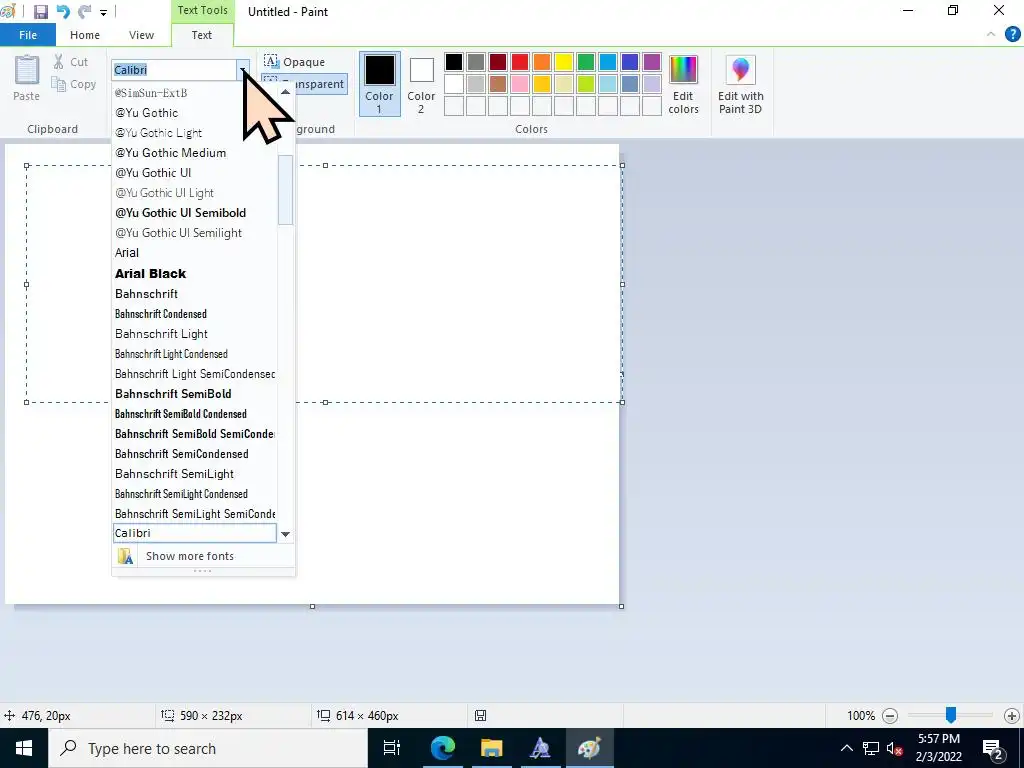This screenshot has width=1024, height=768.
Task: Click the Cut scissors button
Action: click(71, 62)
